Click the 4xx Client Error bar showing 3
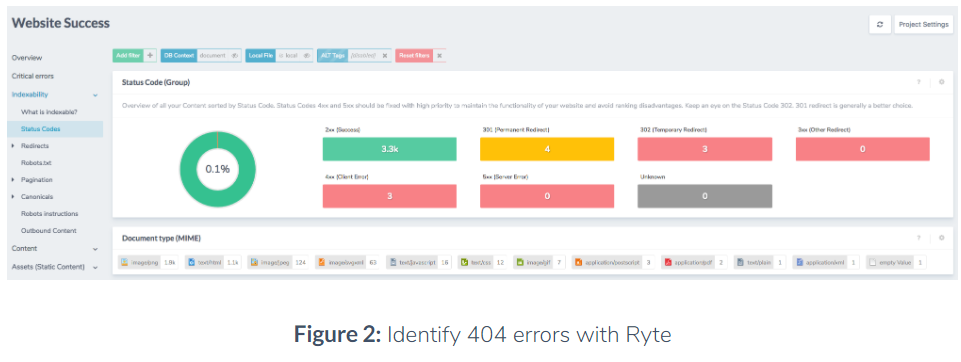Image resolution: width=961 pixels, height=362 pixels. point(389,196)
